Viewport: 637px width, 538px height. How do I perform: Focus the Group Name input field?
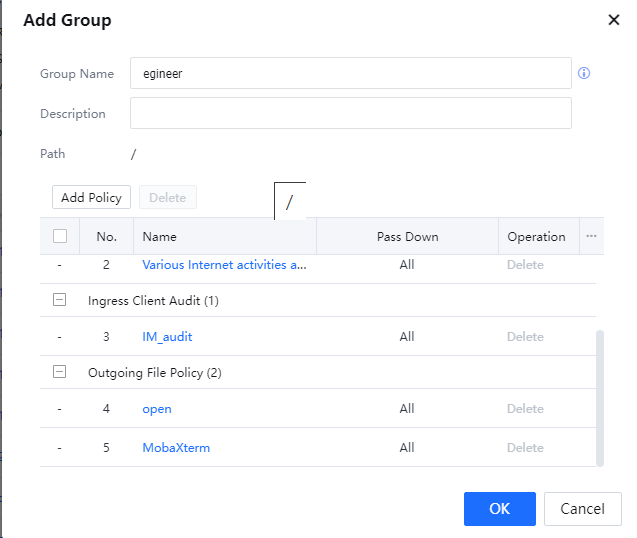(350, 73)
